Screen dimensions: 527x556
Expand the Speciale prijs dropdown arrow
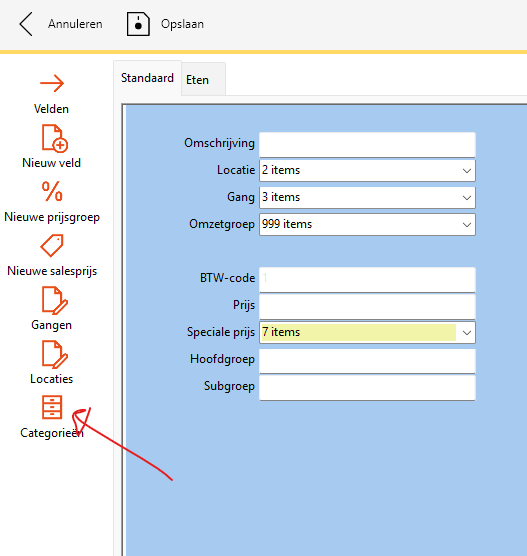click(x=467, y=333)
